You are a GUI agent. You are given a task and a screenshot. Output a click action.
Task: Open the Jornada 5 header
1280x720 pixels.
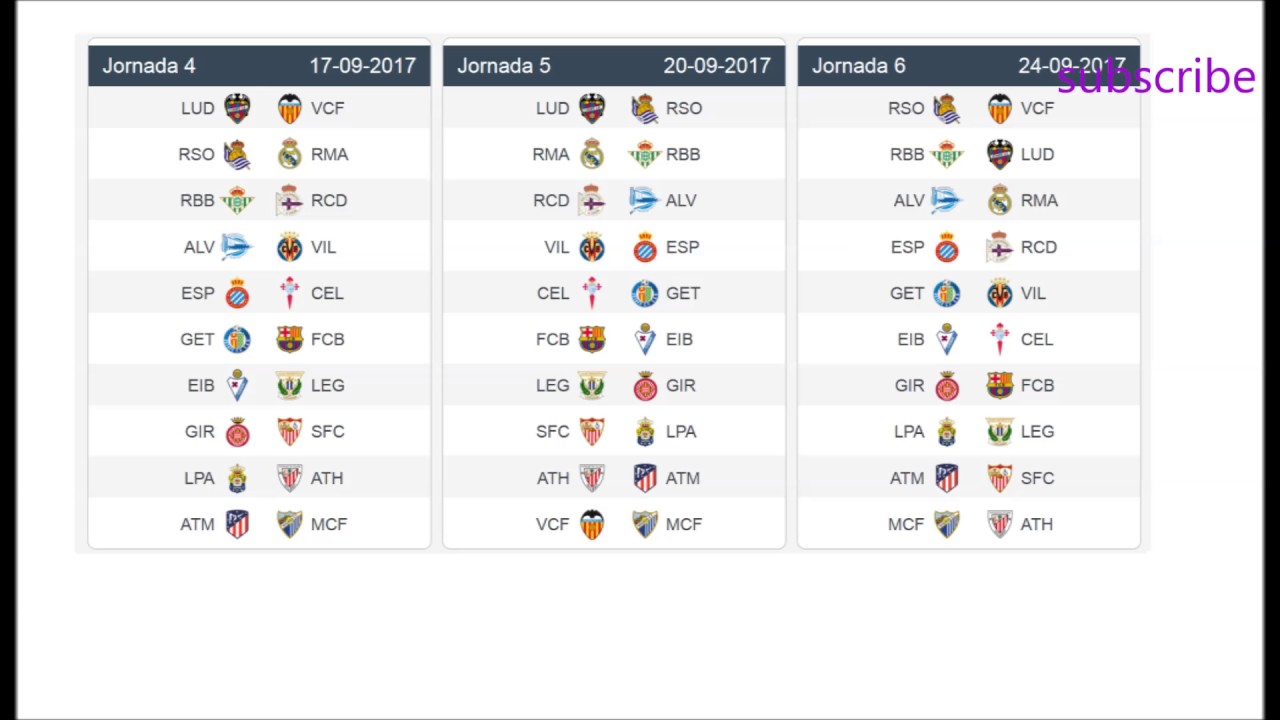click(504, 66)
